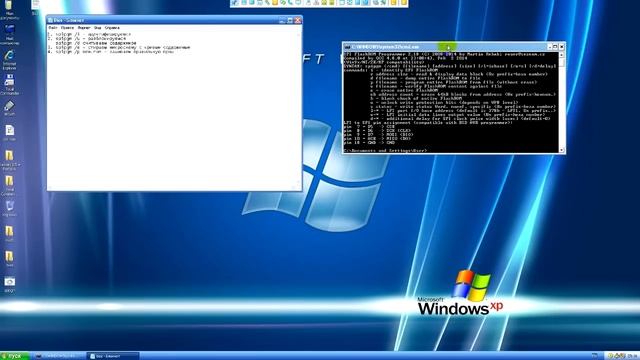Click Notepad line 4 'spipgm /p'

coord(111,52)
